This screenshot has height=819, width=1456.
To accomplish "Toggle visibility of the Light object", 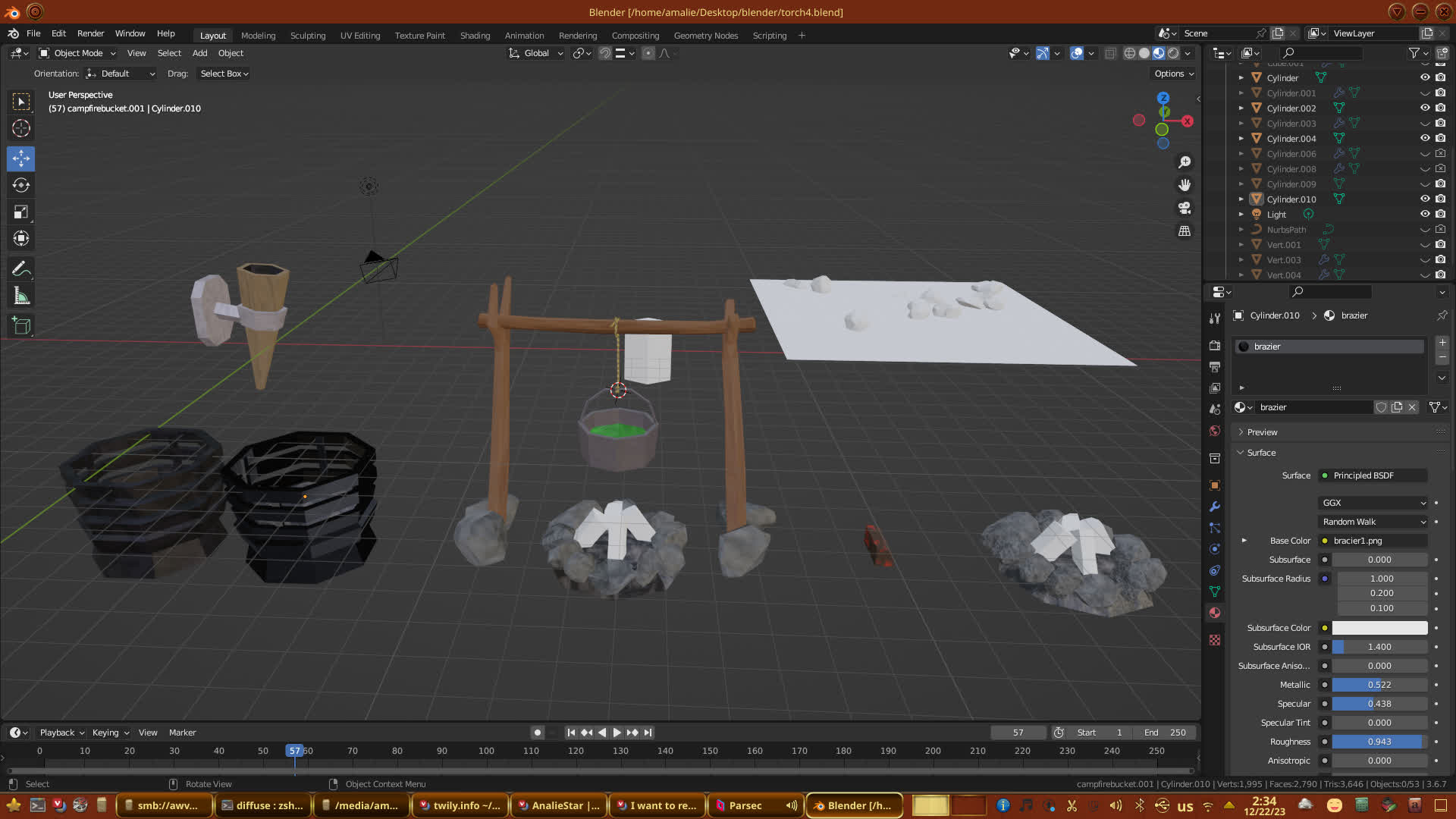I will tap(1425, 214).
